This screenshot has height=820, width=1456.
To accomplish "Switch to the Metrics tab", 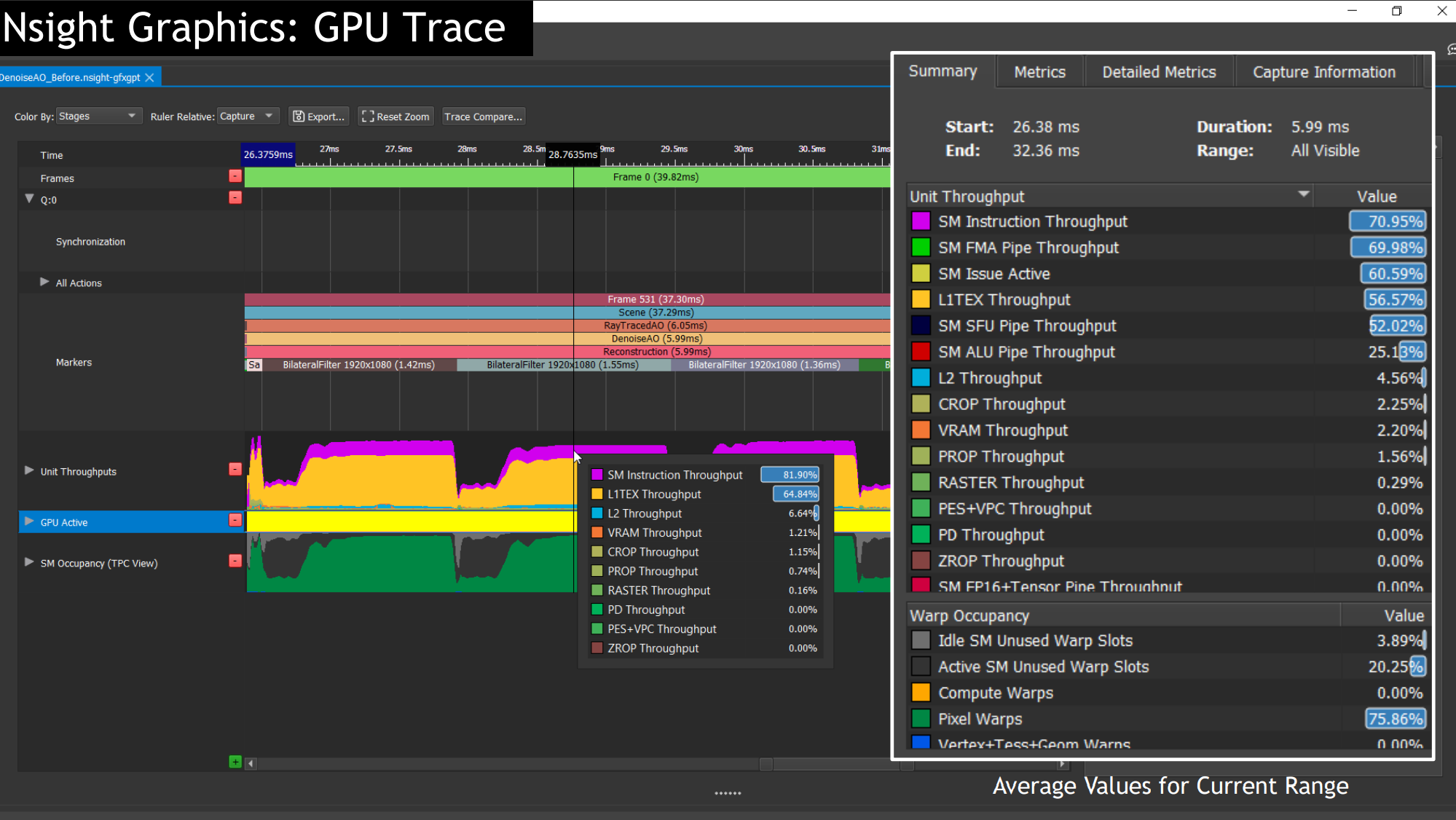I will click(1039, 71).
